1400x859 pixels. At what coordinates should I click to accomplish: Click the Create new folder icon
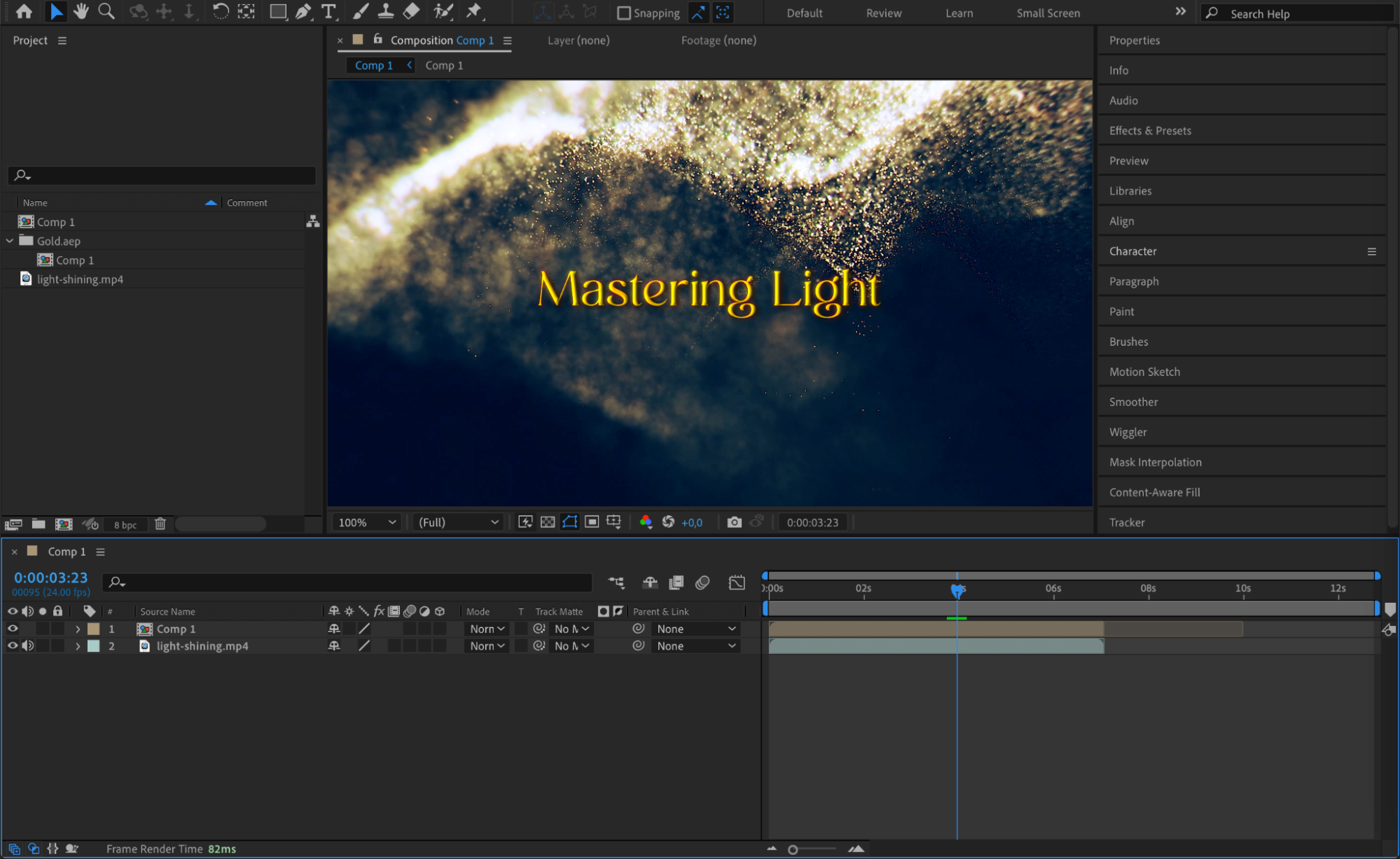[39, 524]
